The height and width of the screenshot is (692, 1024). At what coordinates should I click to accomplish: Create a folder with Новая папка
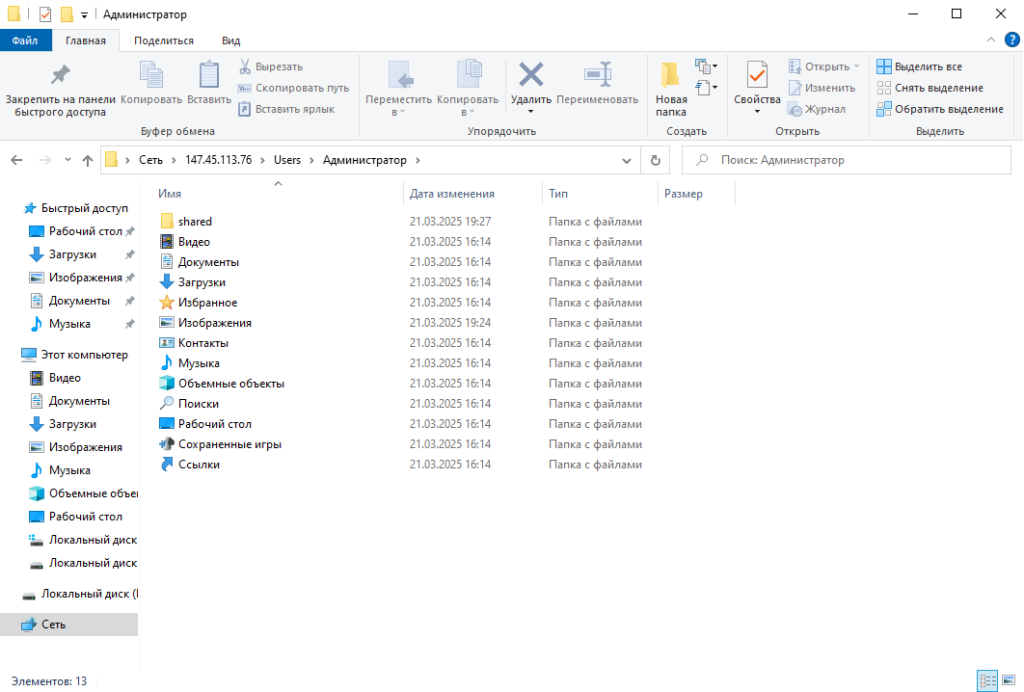(671, 89)
